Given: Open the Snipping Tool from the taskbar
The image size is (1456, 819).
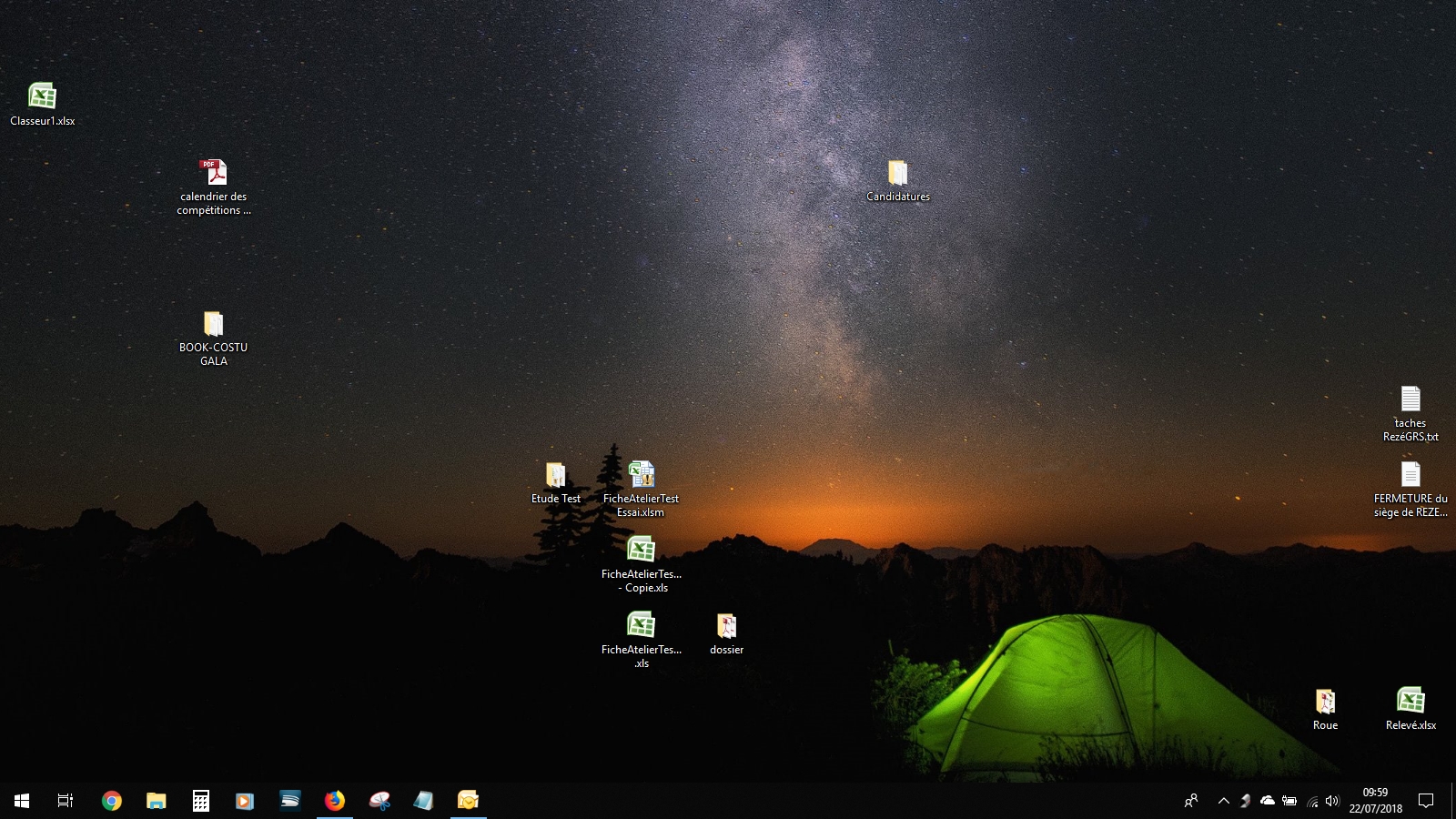Looking at the screenshot, I should [x=379, y=801].
